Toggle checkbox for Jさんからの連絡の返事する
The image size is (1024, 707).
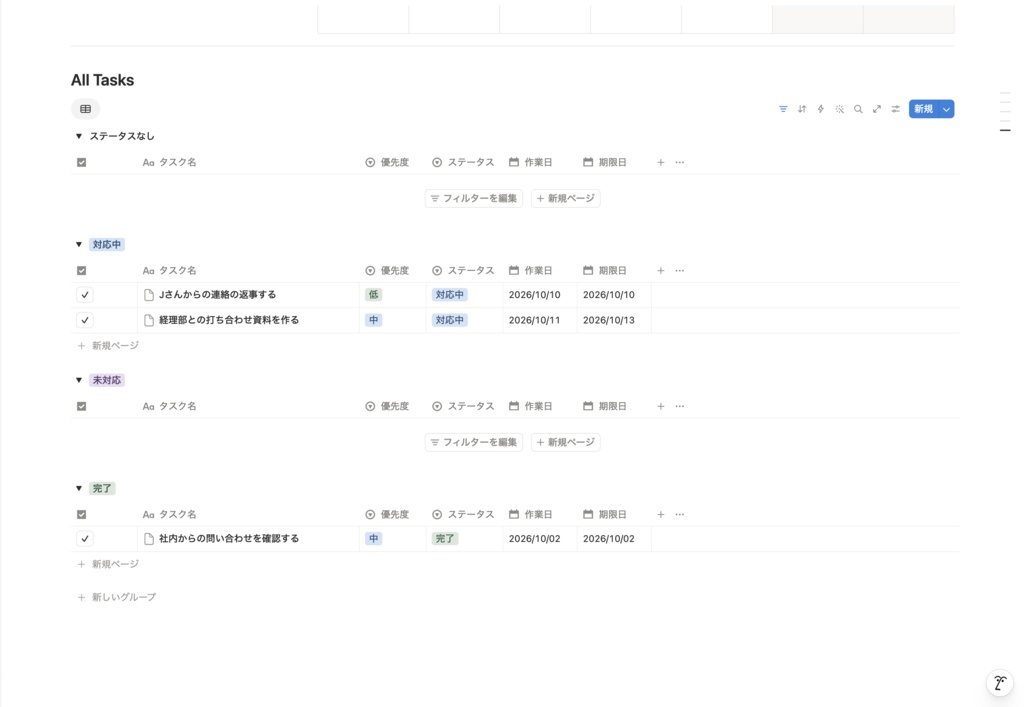(85, 295)
